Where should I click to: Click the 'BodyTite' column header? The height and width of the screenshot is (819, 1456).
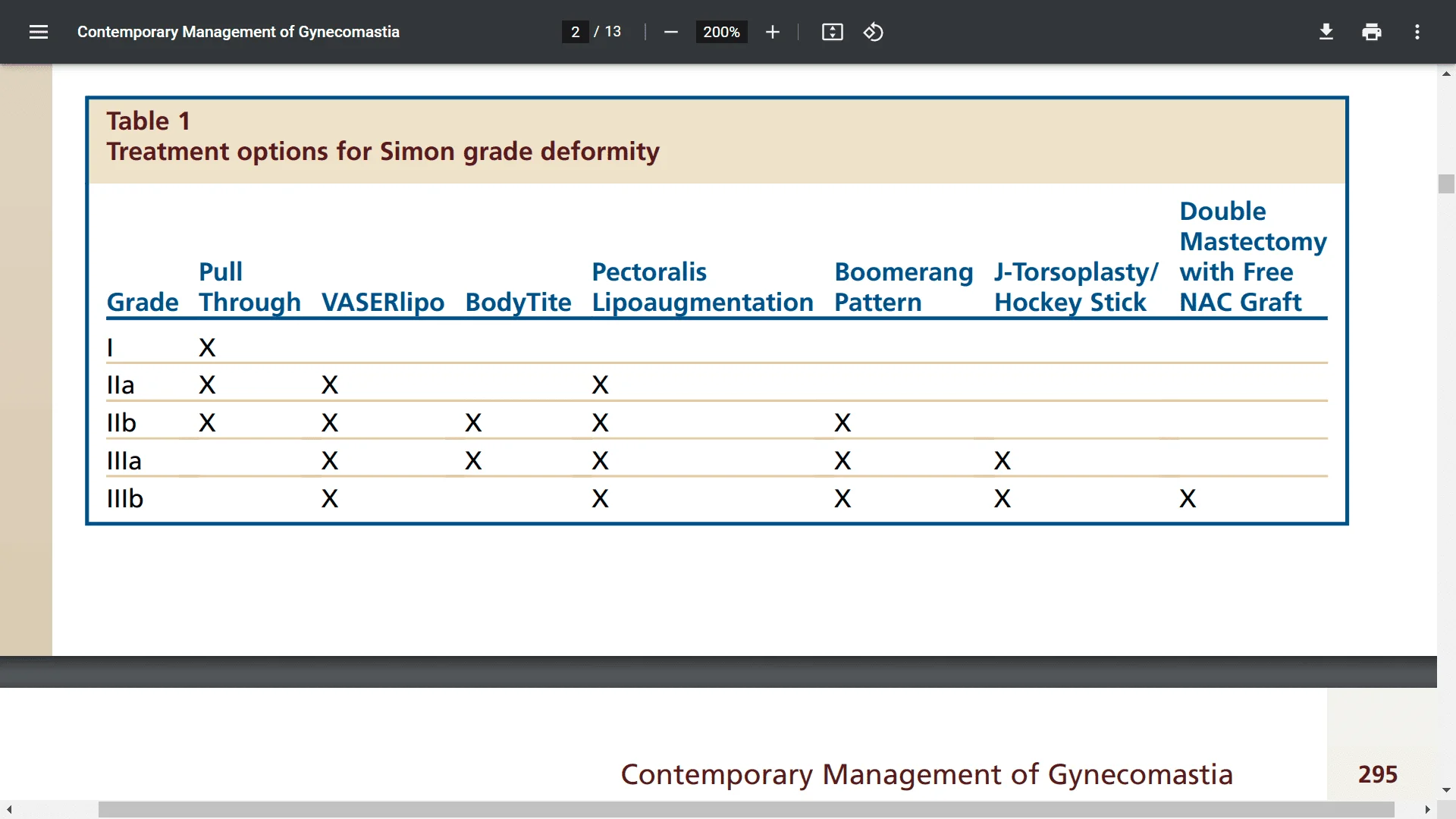518,302
